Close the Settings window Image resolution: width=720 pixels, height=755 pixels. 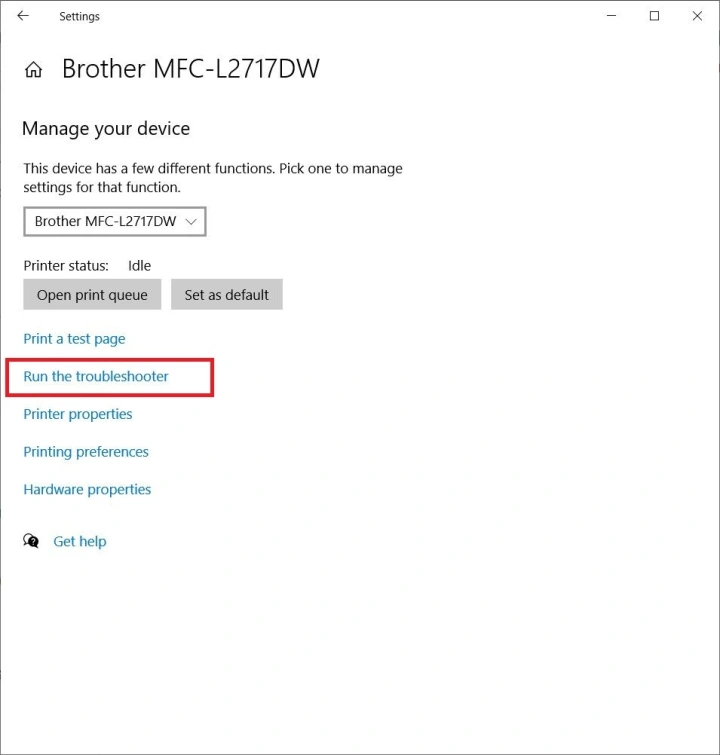point(697,16)
